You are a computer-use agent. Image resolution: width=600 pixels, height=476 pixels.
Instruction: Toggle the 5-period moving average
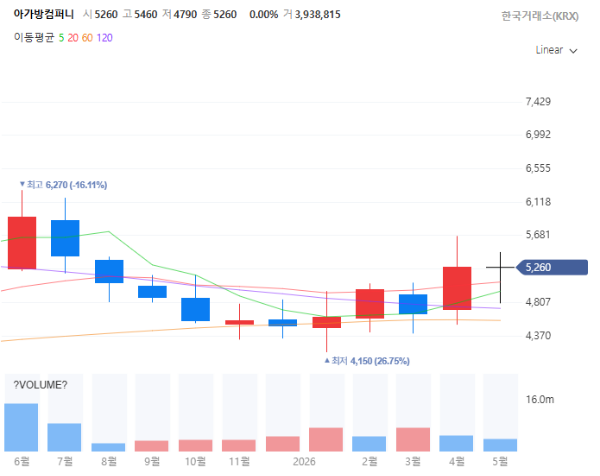pyautogui.click(x=61, y=38)
